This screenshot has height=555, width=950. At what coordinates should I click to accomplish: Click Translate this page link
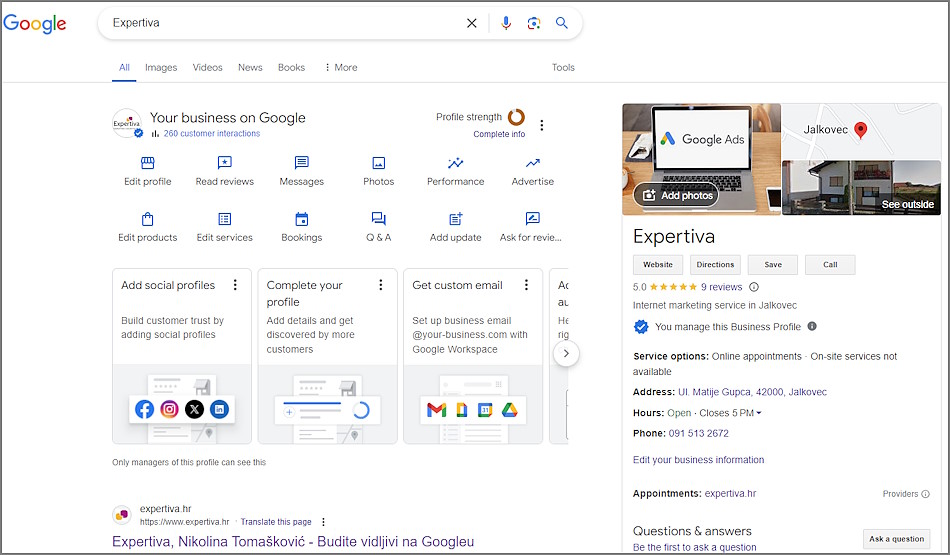point(276,522)
